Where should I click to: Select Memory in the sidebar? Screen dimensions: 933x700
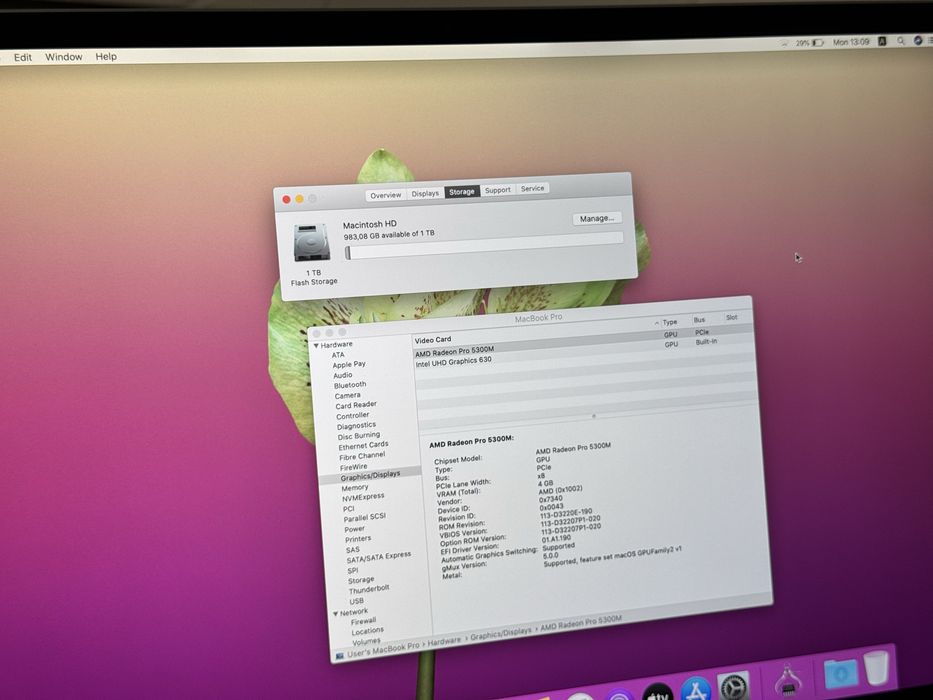pyautogui.click(x=355, y=488)
